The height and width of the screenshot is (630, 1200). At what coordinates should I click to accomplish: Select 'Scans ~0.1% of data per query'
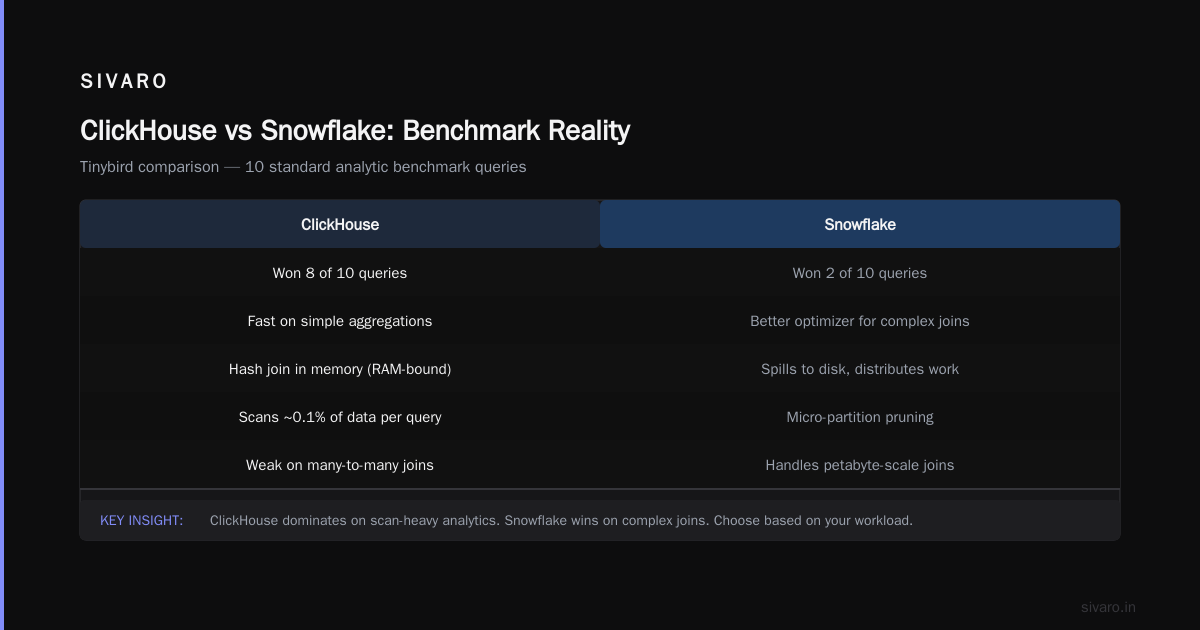pos(340,417)
